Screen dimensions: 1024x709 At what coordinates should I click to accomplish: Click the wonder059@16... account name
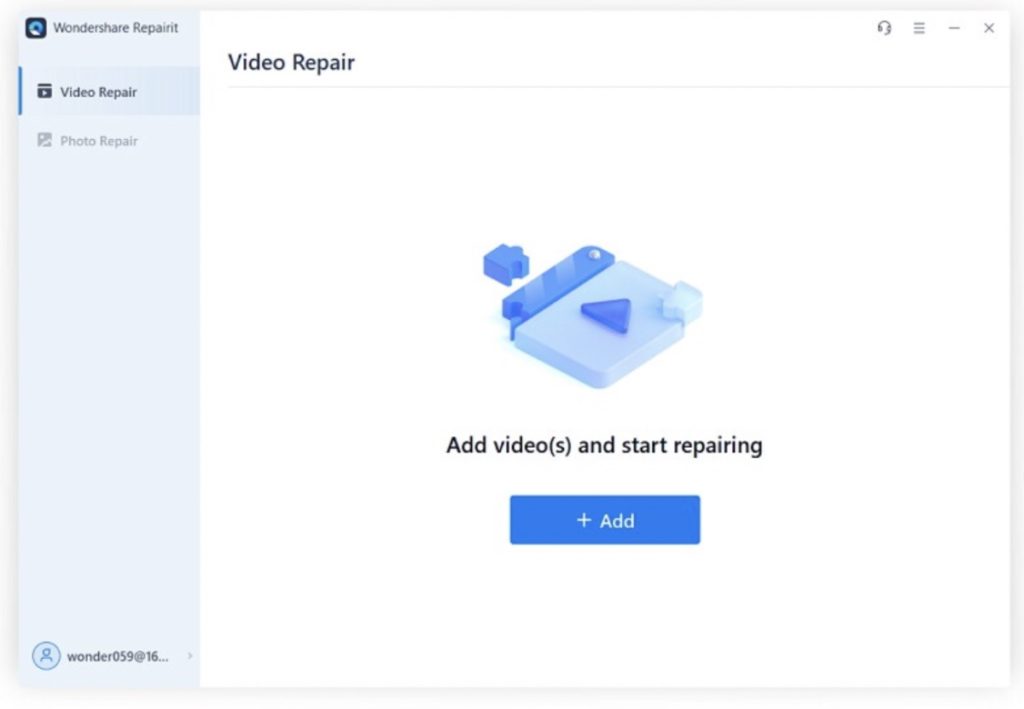(118, 656)
